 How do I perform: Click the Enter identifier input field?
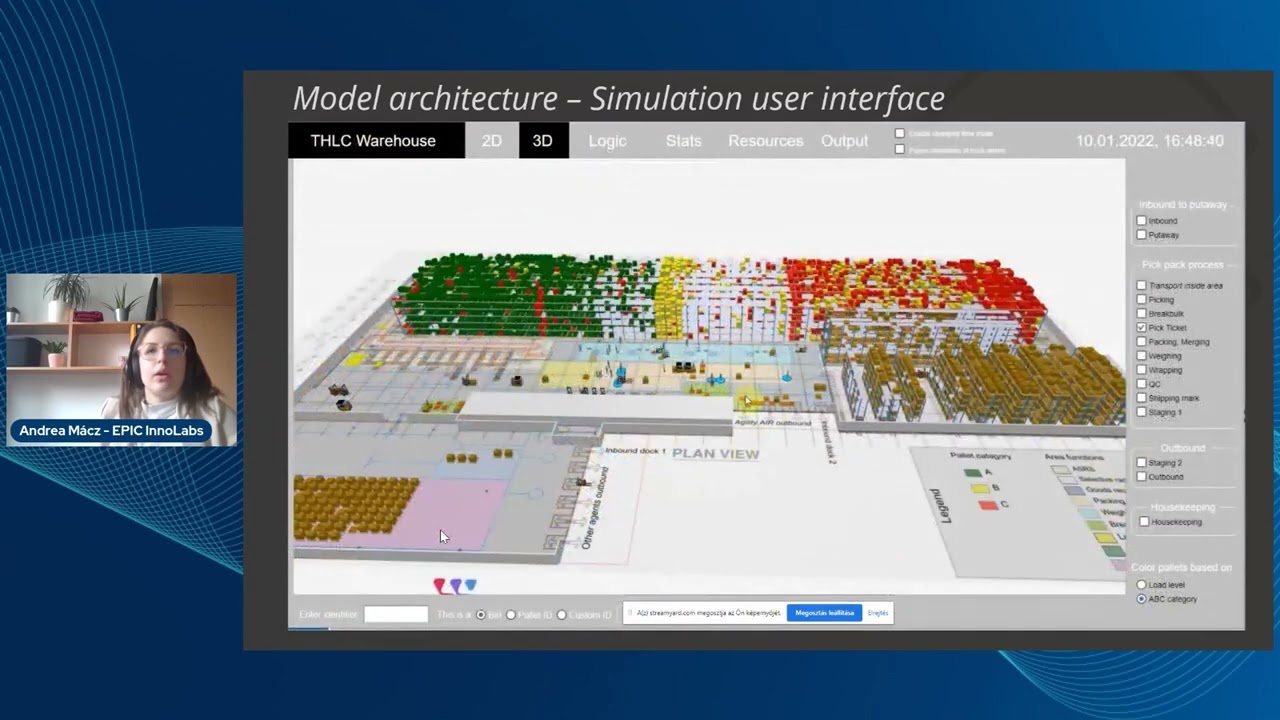[x=396, y=614]
